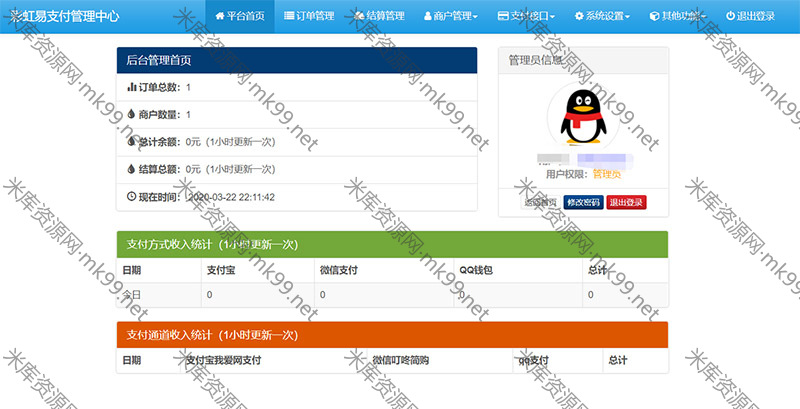800x409 pixels.
Task: Click the 后台管理首页 panel header
Action: click(x=297, y=61)
